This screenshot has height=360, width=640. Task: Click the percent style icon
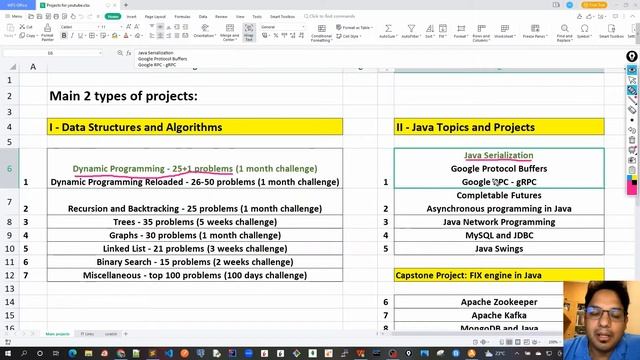click(276, 36)
